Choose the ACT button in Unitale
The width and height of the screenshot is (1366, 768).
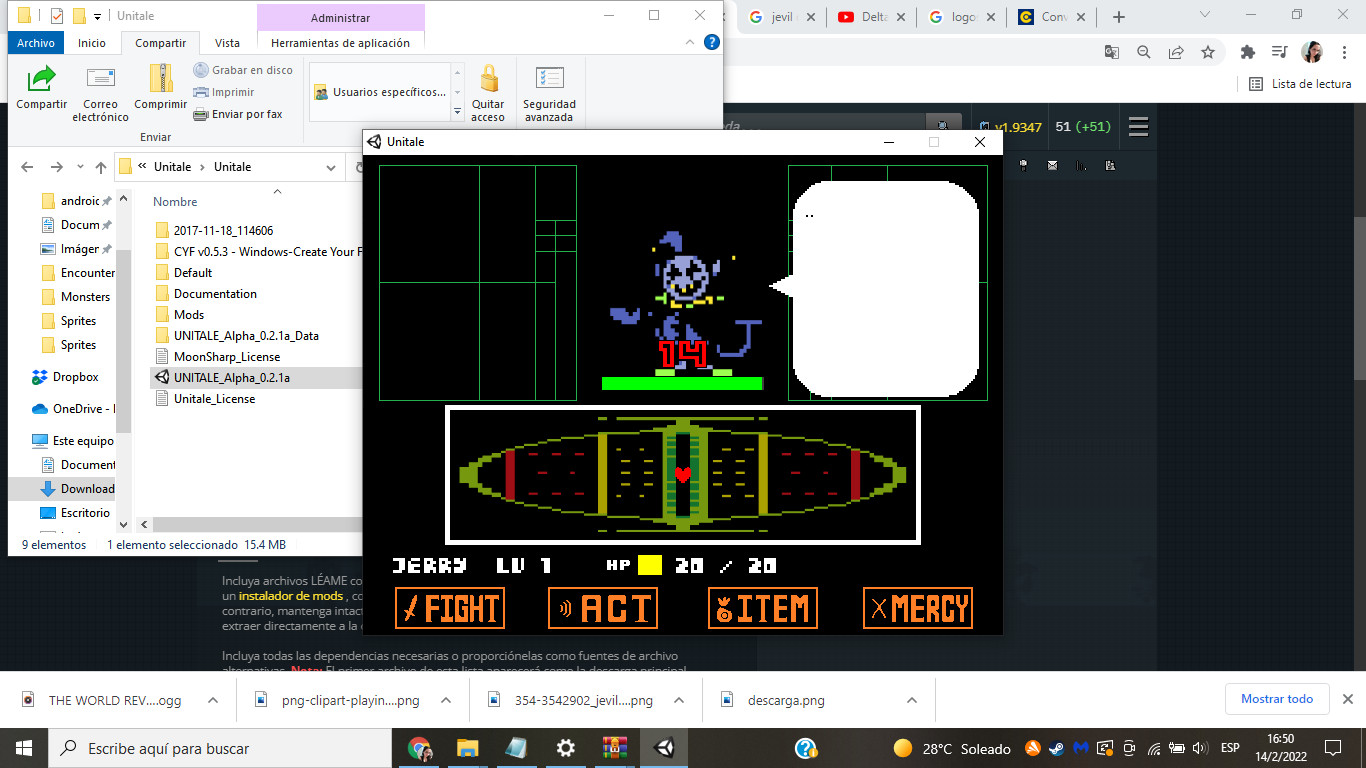pos(603,608)
